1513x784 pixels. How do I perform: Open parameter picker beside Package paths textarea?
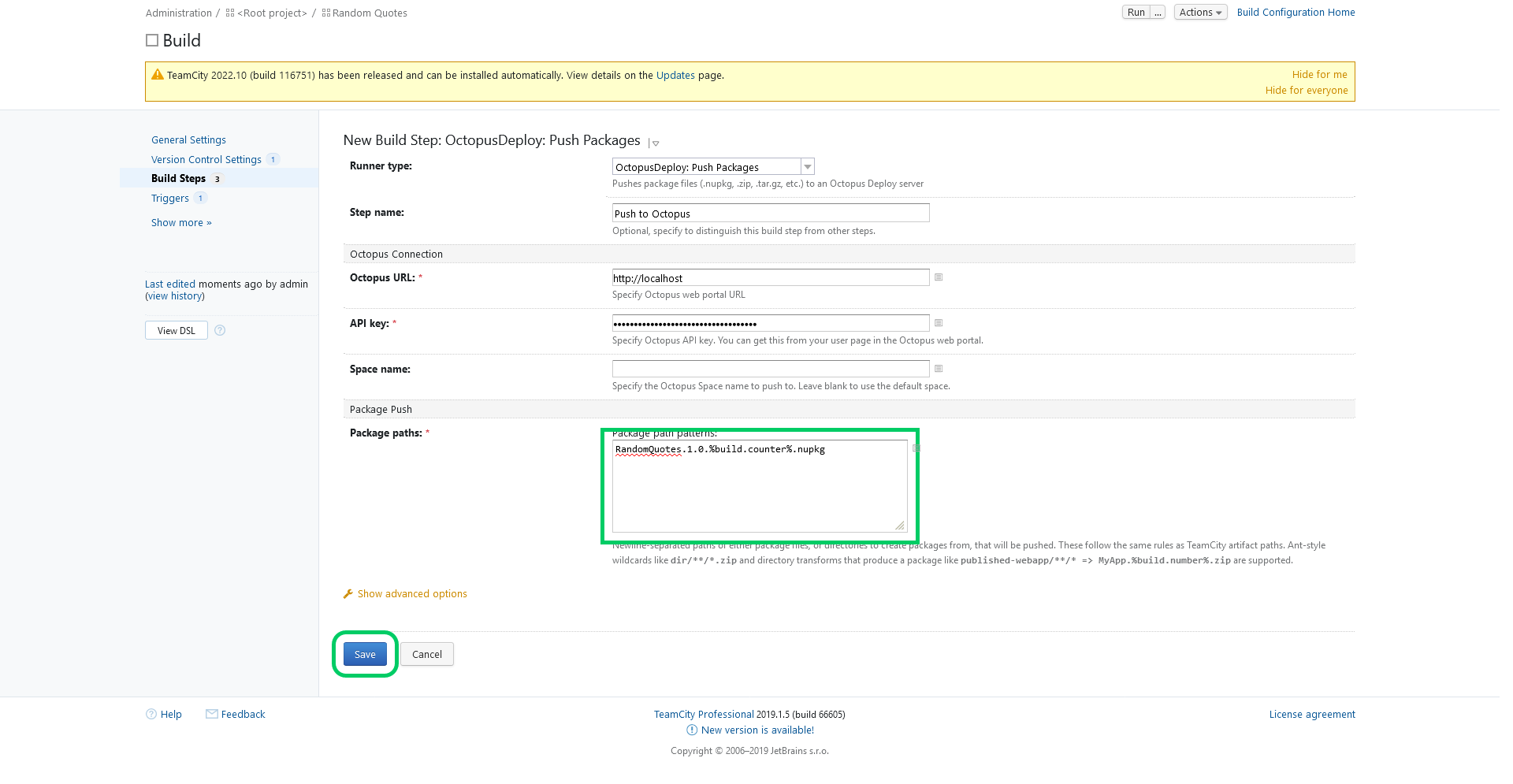pos(916,448)
